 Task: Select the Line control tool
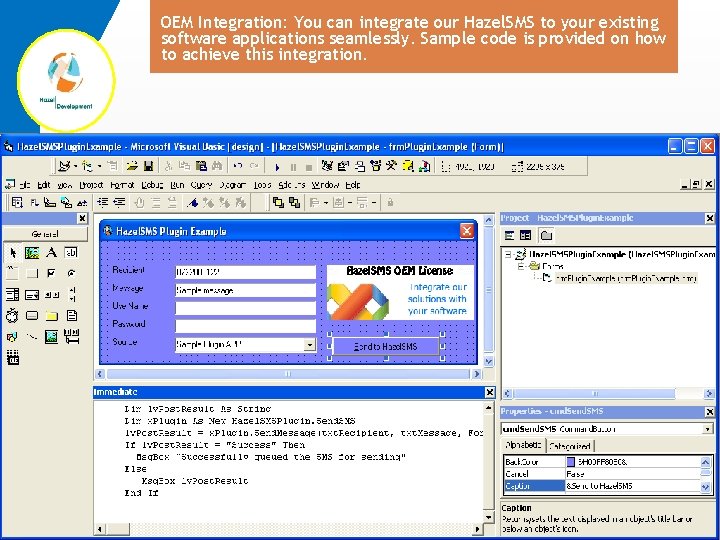click(x=32, y=337)
